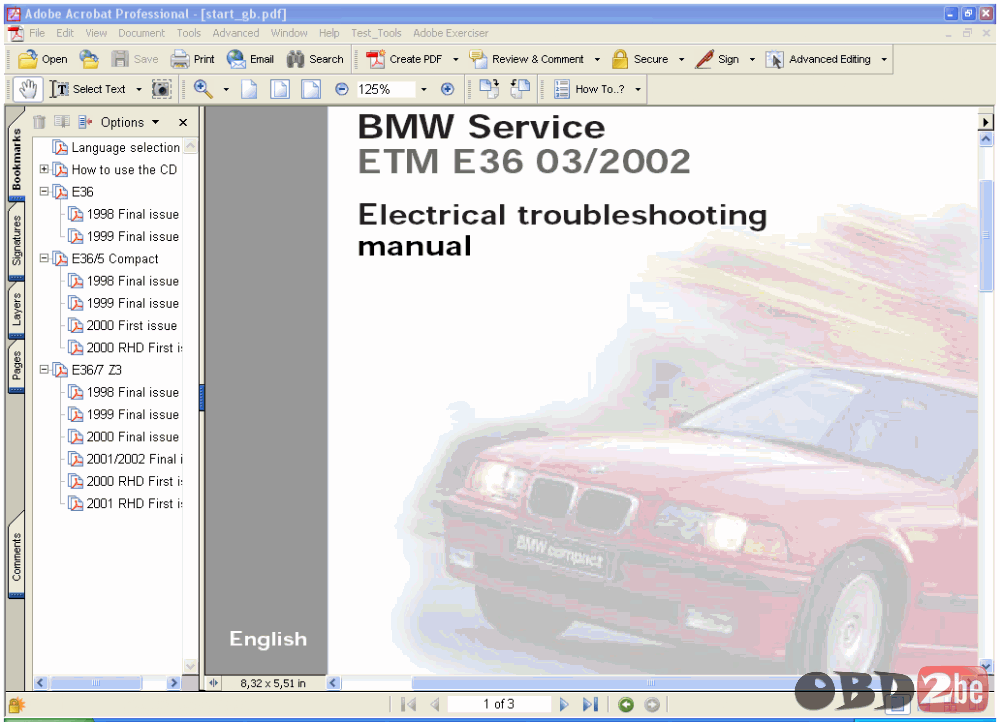Open 2000 First issue under E36/5 Compact

[132, 325]
